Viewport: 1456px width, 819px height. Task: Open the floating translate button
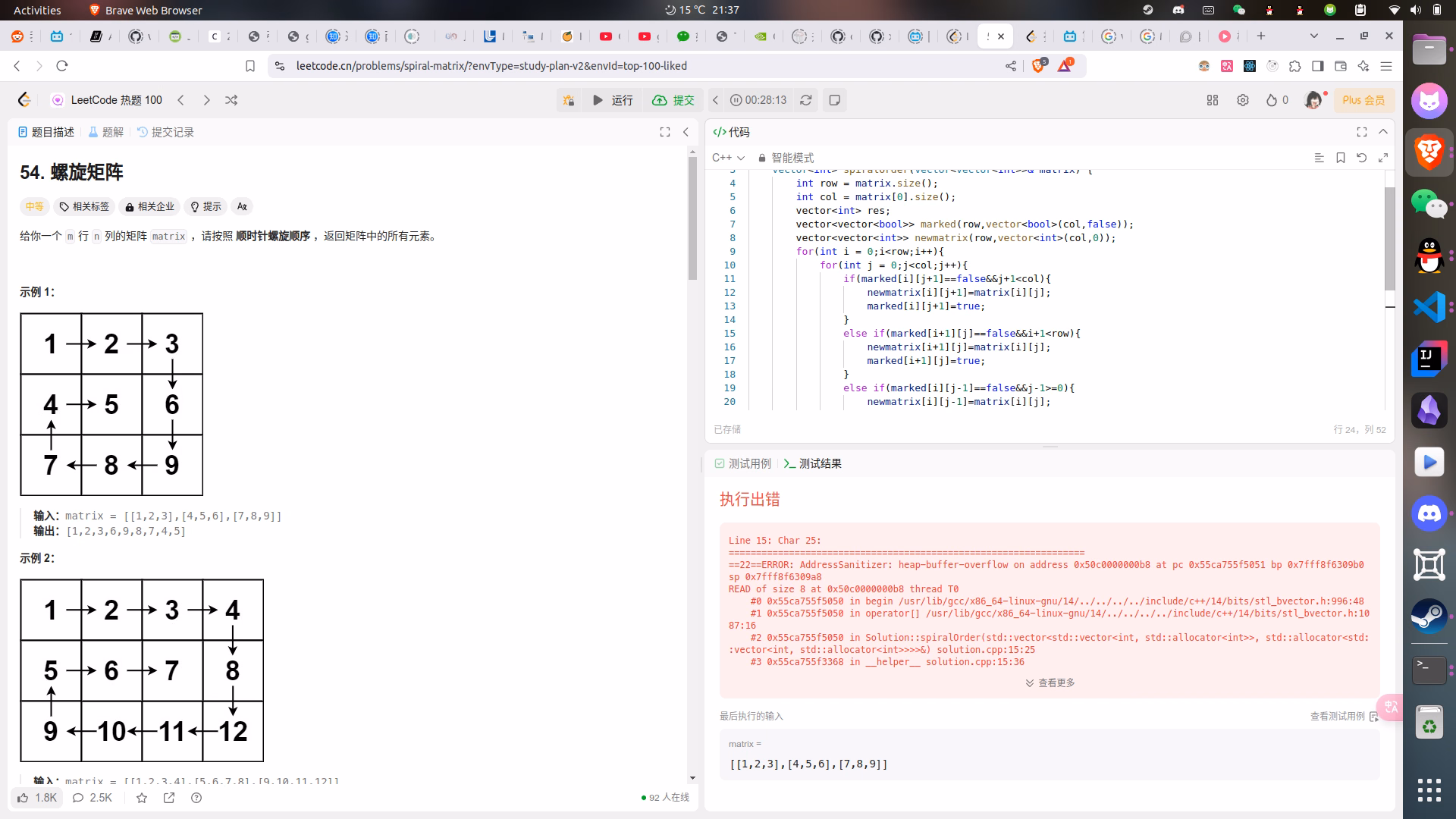coord(1391,708)
